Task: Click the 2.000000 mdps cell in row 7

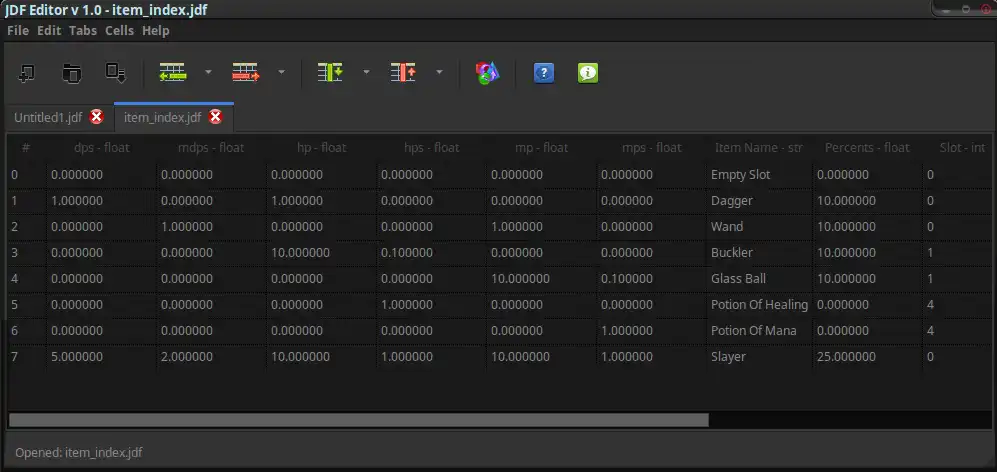Action: 211,357
